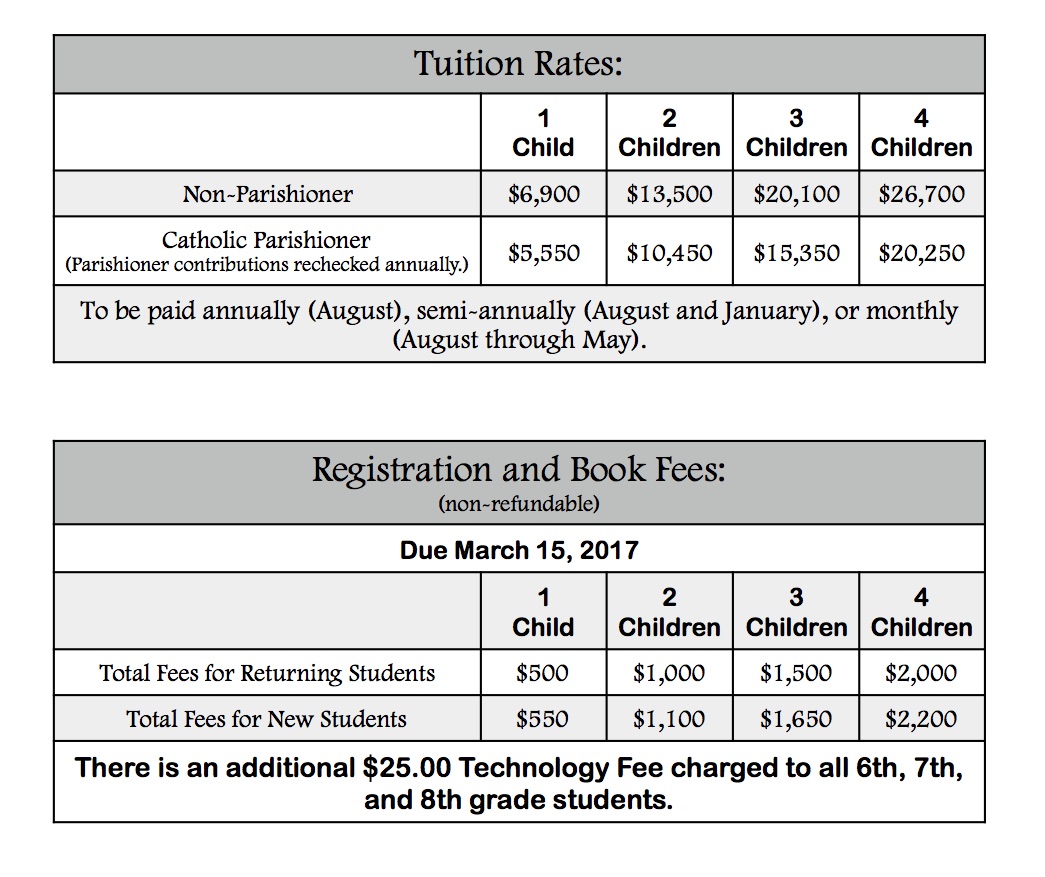Click the $20,250 parishioner tuition cell
The width and height of the screenshot is (1045, 877).
pyautogui.click(x=921, y=253)
